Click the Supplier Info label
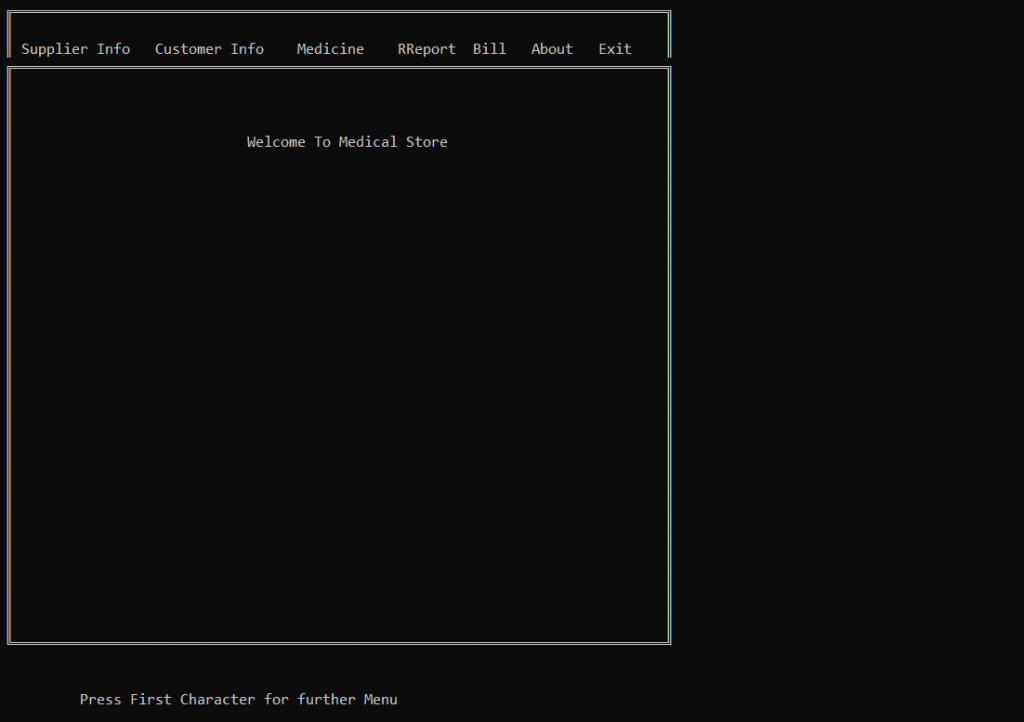The height and width of the screenshot is (722, 1024). [75, 48]
